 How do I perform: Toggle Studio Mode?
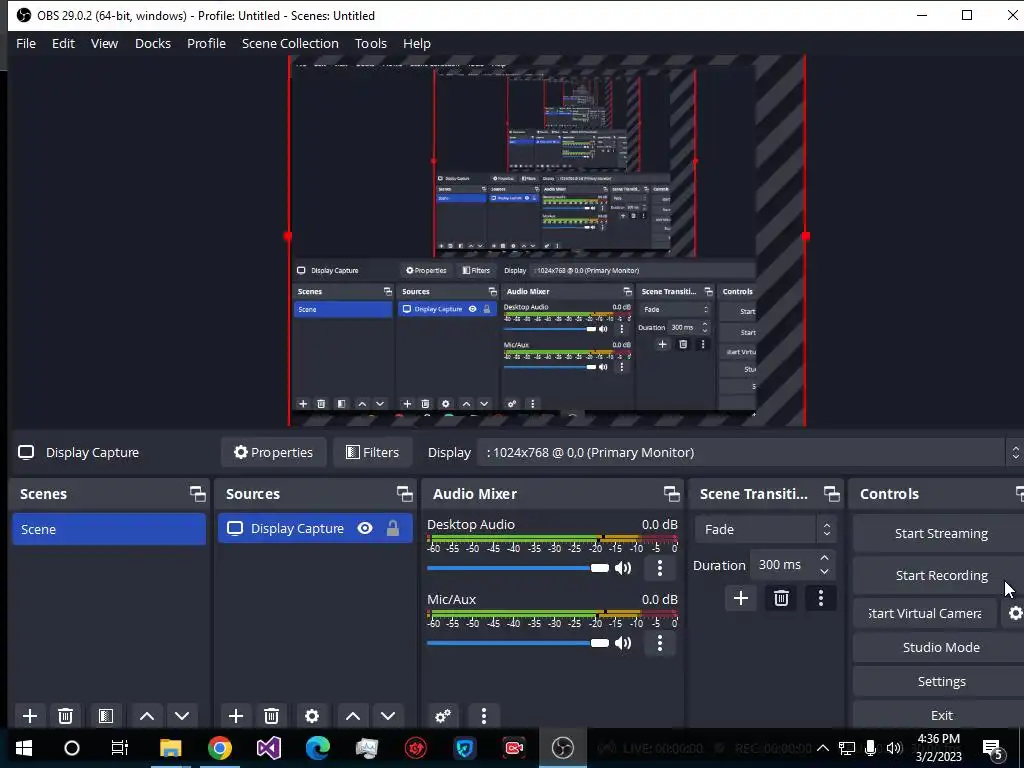click(940, 647)
